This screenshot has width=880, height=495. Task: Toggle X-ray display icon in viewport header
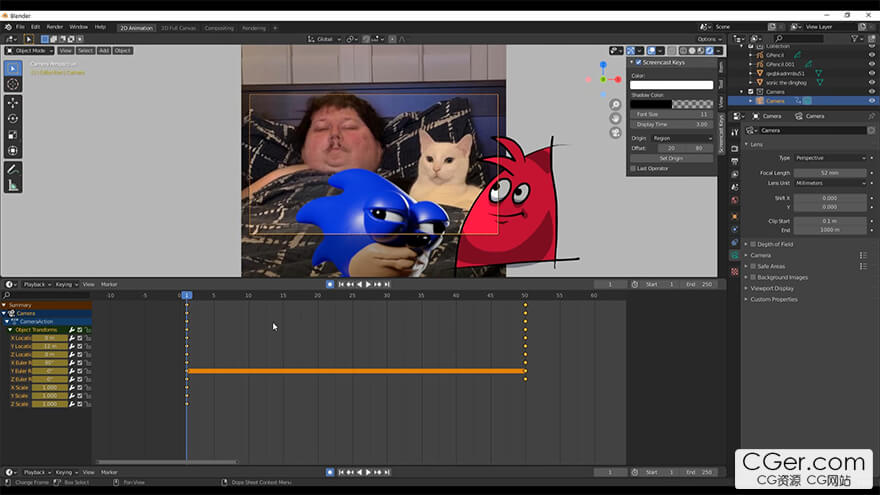pos(672,51)
